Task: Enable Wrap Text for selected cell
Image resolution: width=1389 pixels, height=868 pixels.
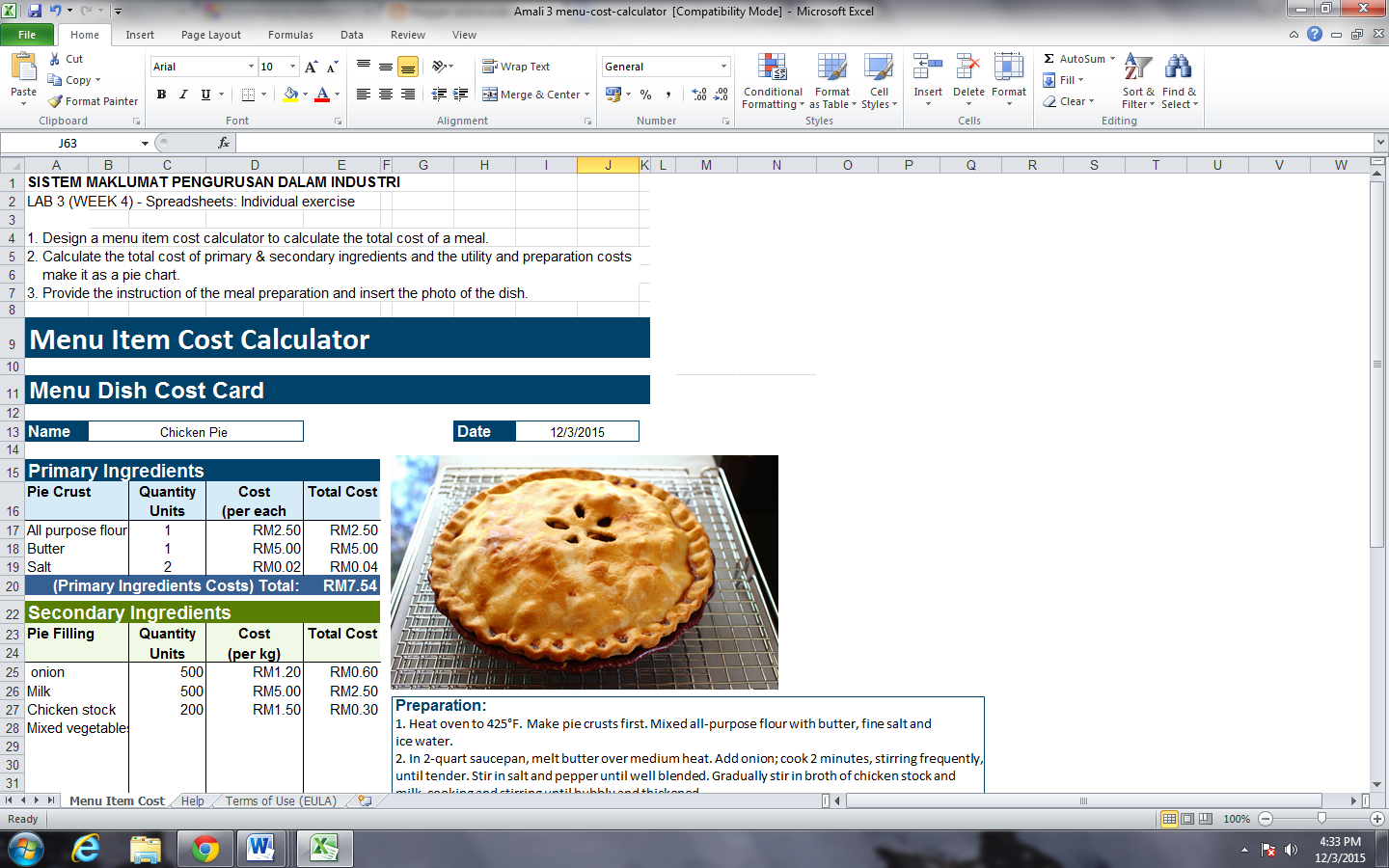Action: [x=516, y=66]
